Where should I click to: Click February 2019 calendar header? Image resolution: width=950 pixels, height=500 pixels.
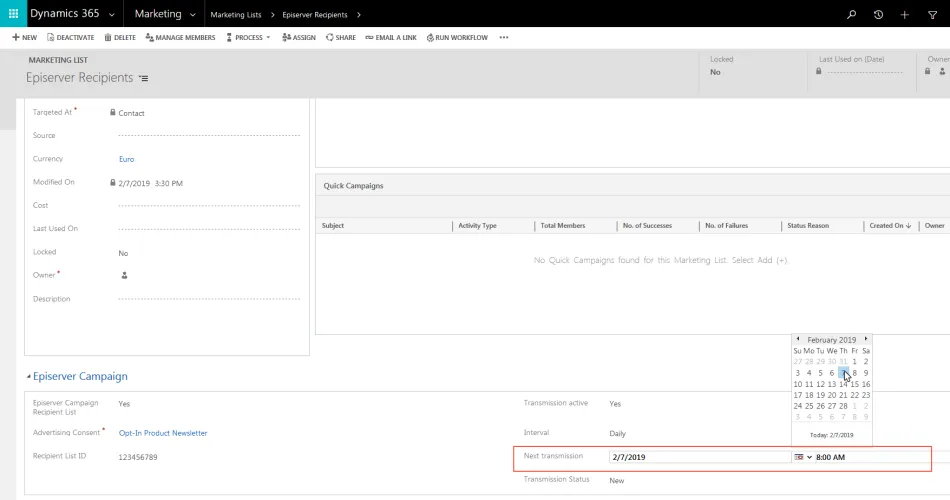pyautogui.click(x=832, y=339)
